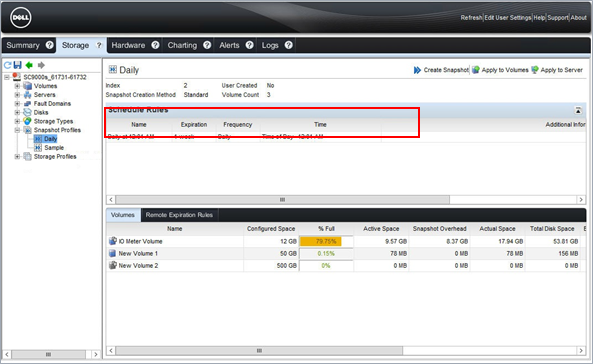Click the Dell logo icon
This screenshot has width=593, height=364.
point(21,18)
